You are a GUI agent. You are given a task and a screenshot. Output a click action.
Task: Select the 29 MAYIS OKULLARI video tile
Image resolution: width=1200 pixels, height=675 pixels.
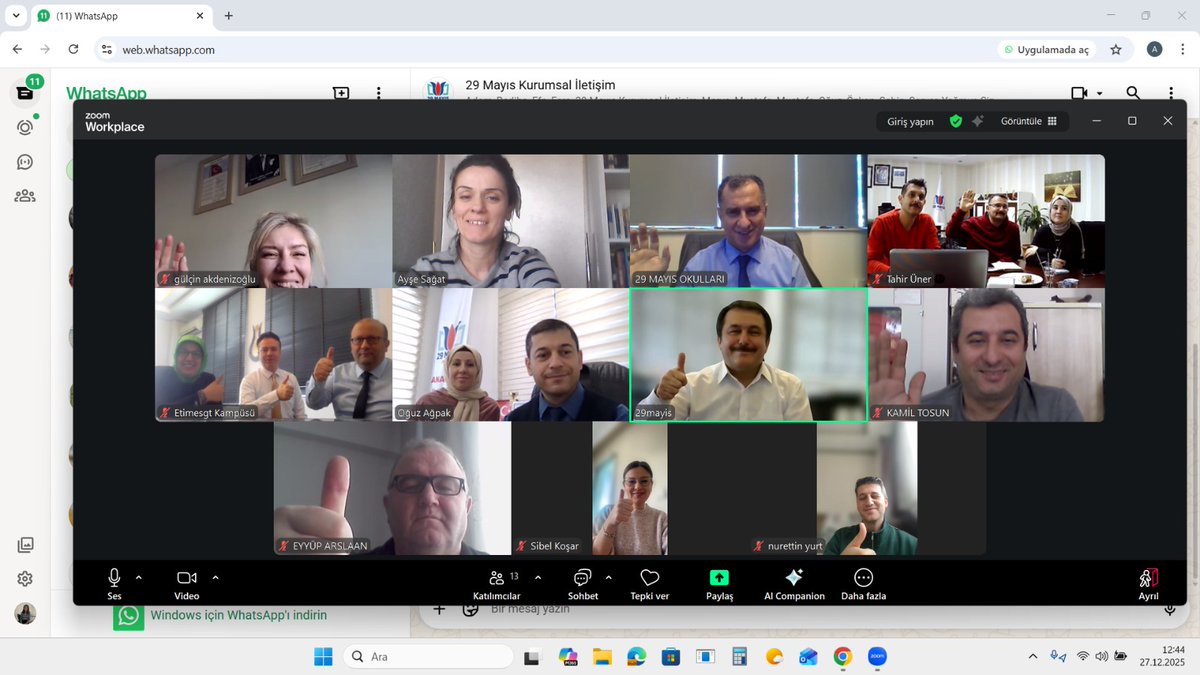click(748, 221)
